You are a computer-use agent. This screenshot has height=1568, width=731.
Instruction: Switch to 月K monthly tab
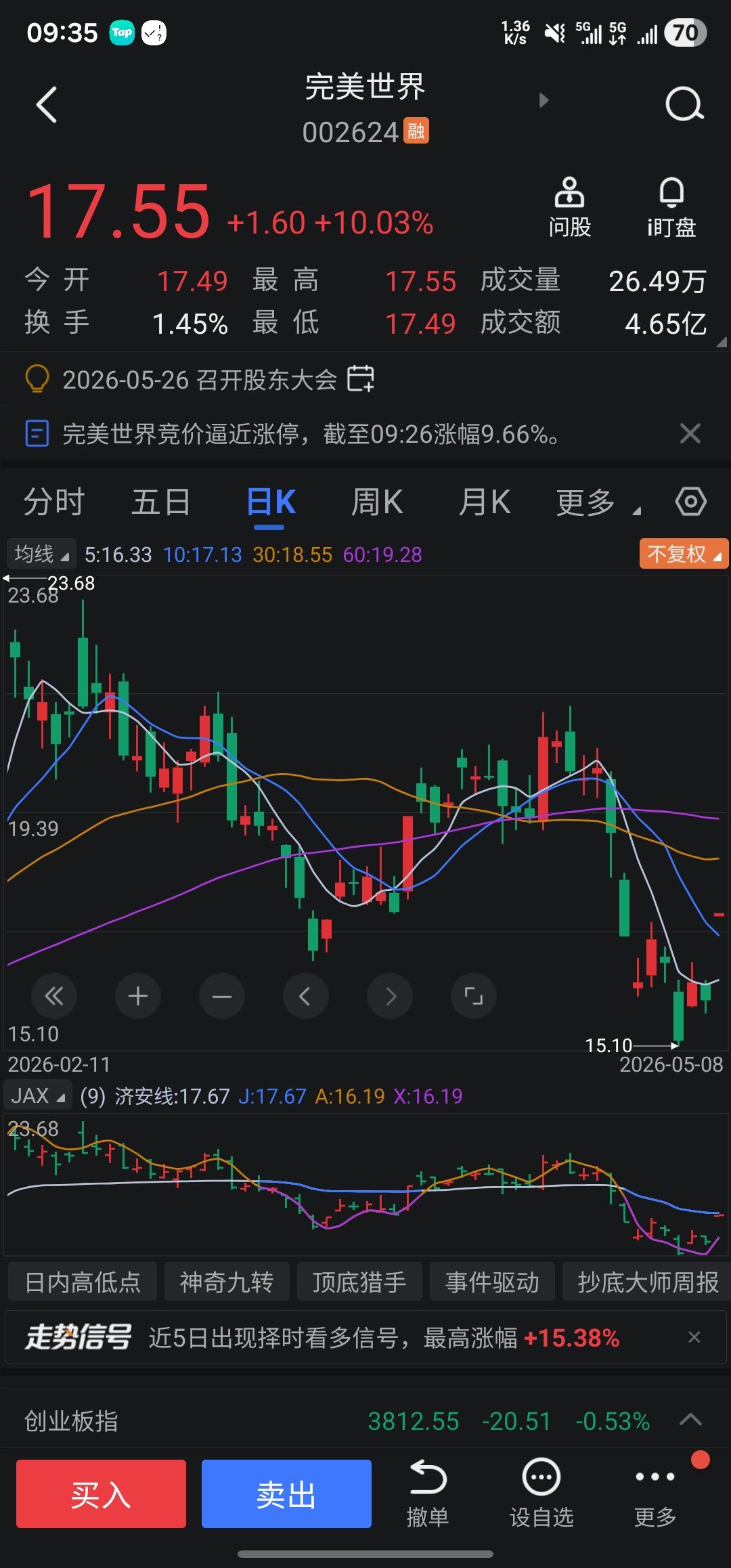point(485,502)
